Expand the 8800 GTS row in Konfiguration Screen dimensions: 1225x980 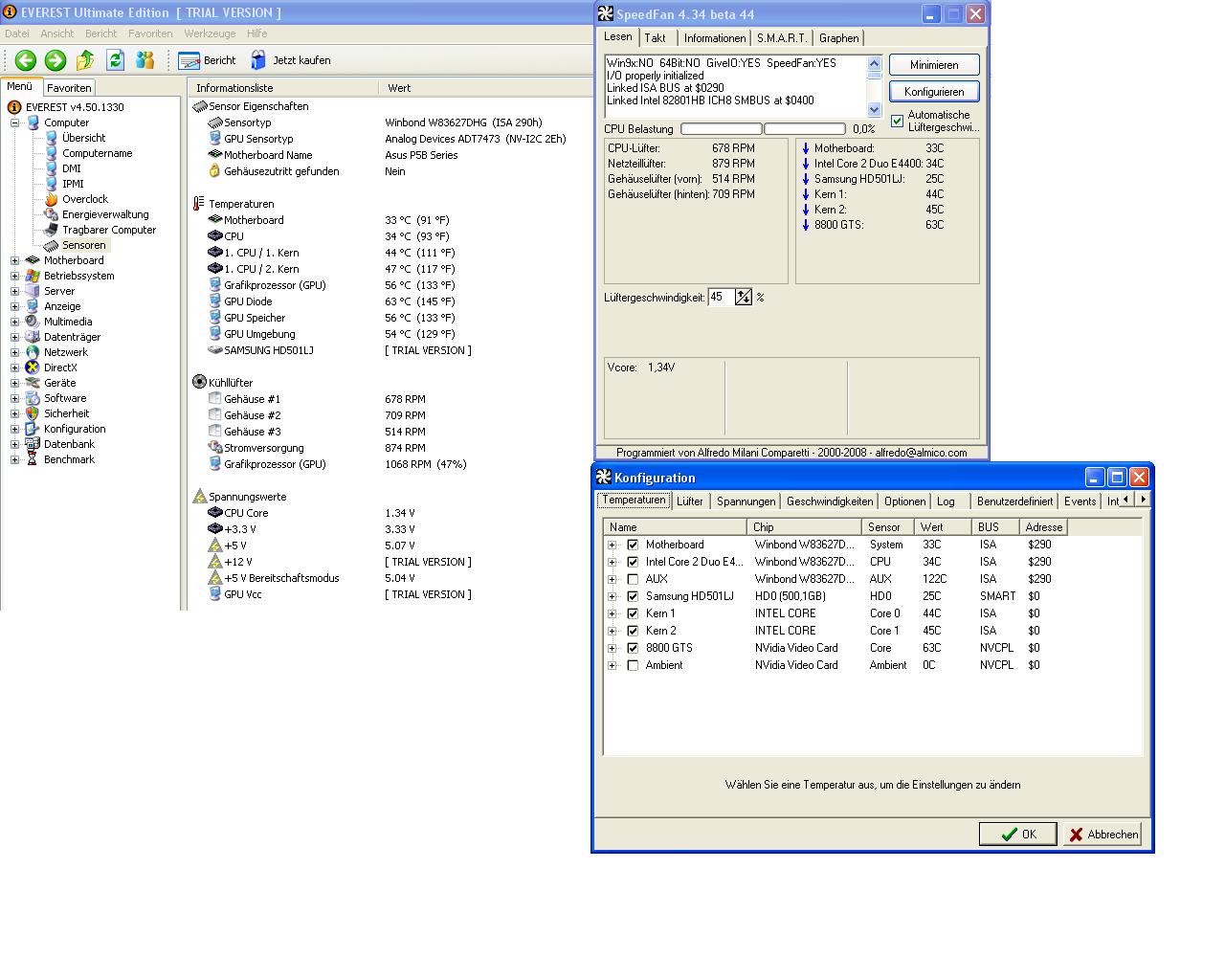point(612,648)
